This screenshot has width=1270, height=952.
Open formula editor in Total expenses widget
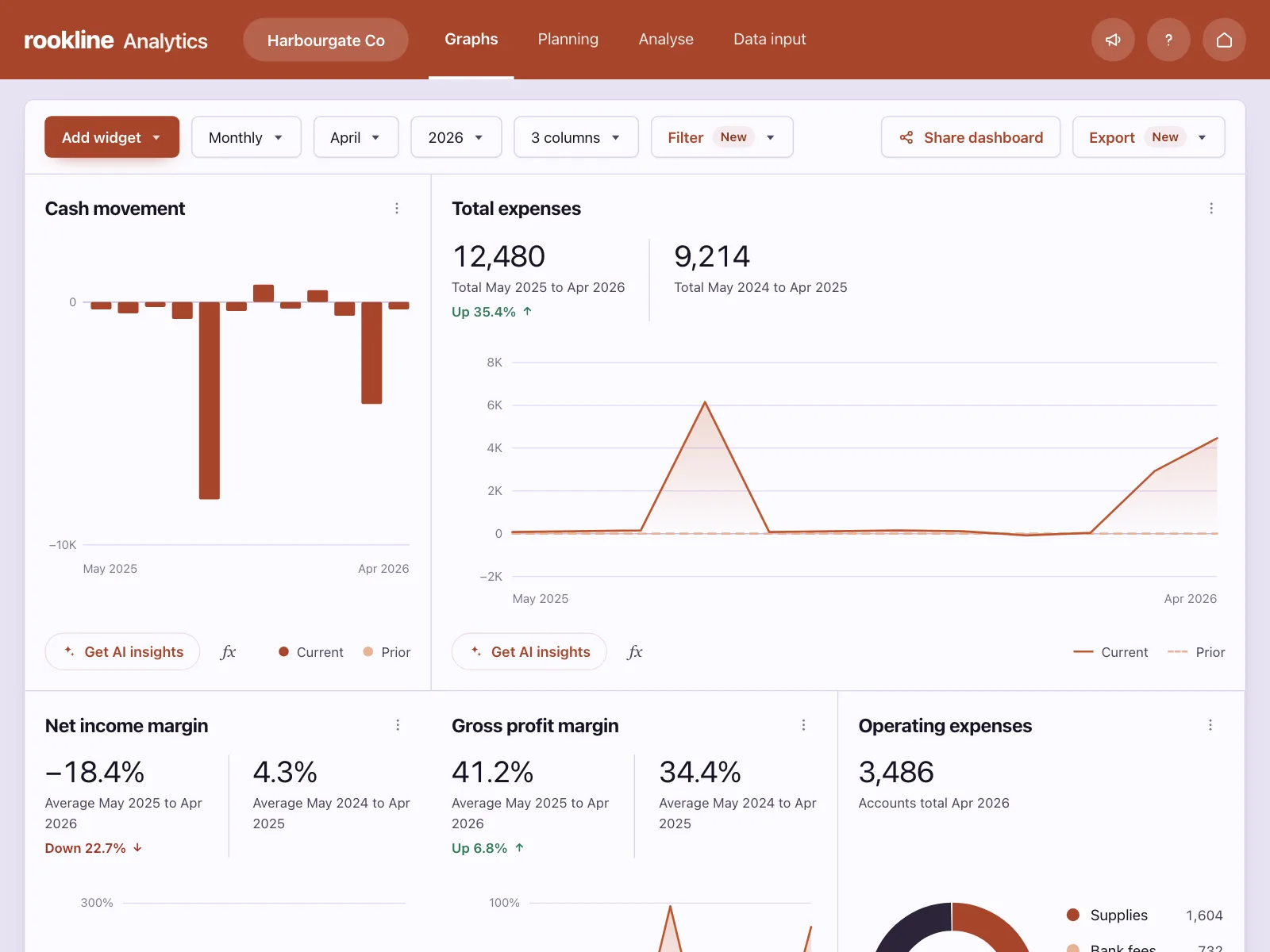635,652
